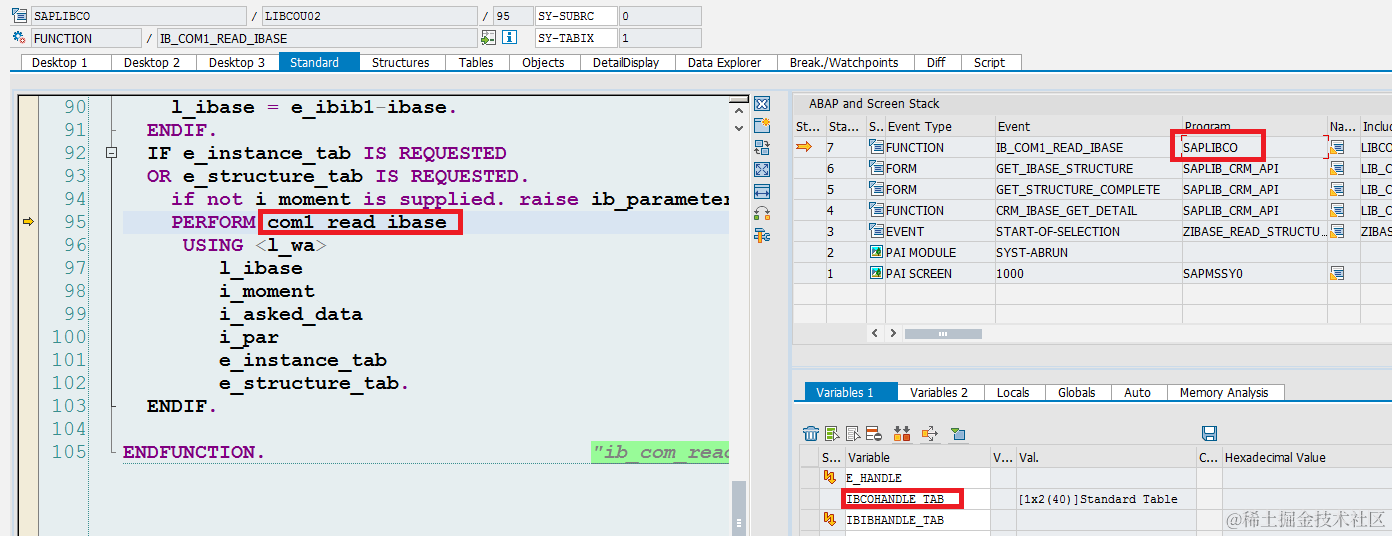Click the save floppy disk icon in Variables
Image resolution: width=1392 pixels, height=536 pixels.
[1209, 433]
